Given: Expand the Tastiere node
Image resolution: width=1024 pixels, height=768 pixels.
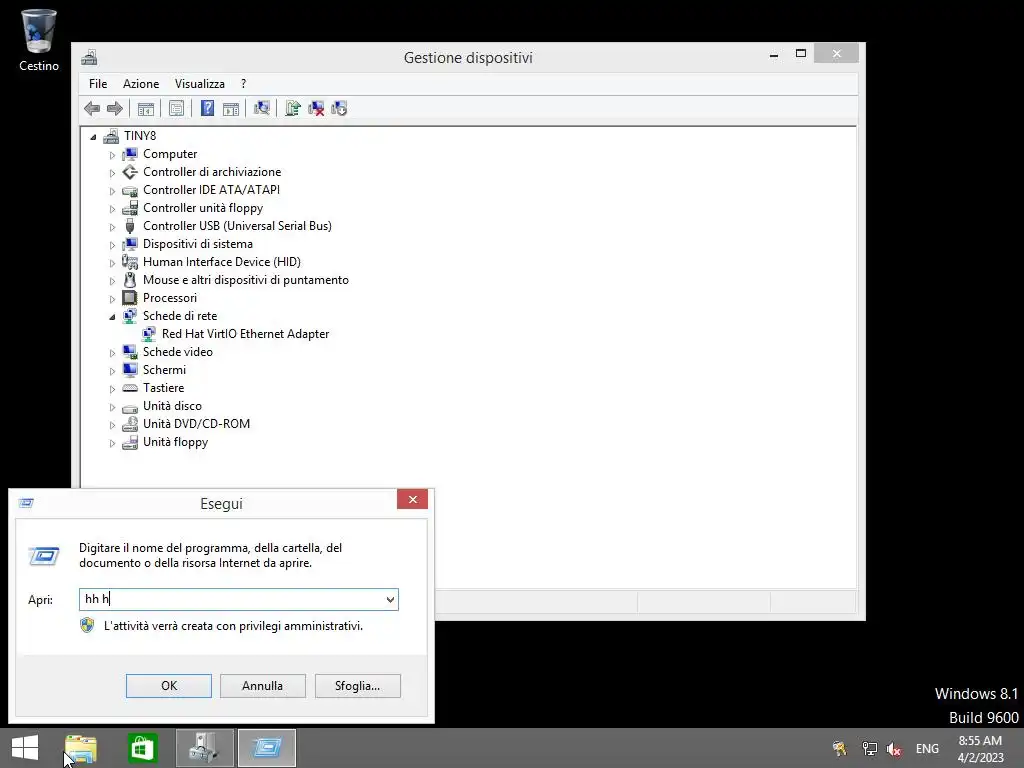Looking at the screenshot, I should coord(112,389).
